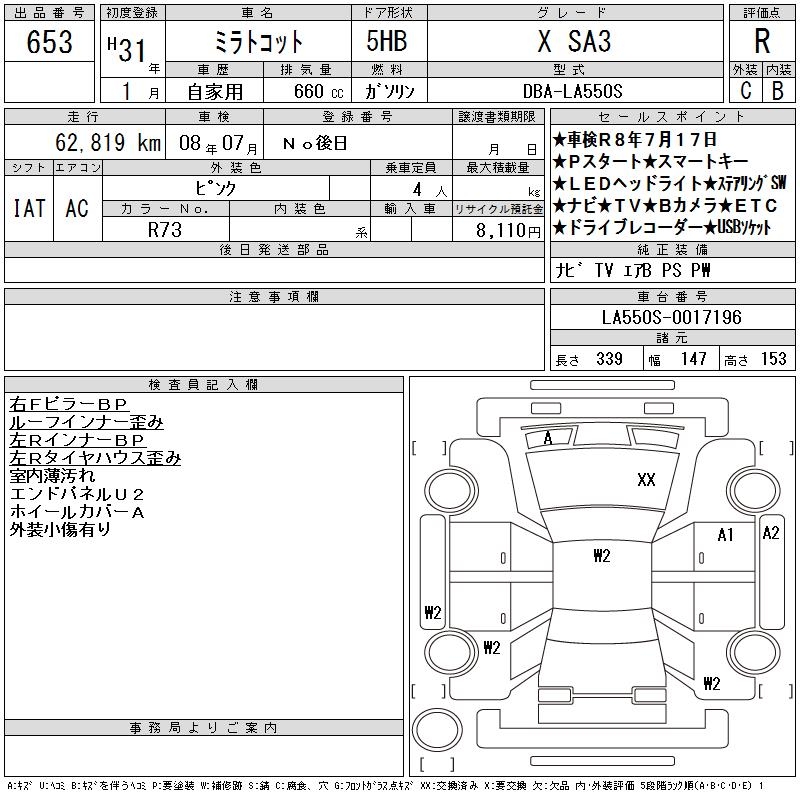This screenshot has height=800, width=800.
Task: Select the length value 339
Action: tap(609, 359)
